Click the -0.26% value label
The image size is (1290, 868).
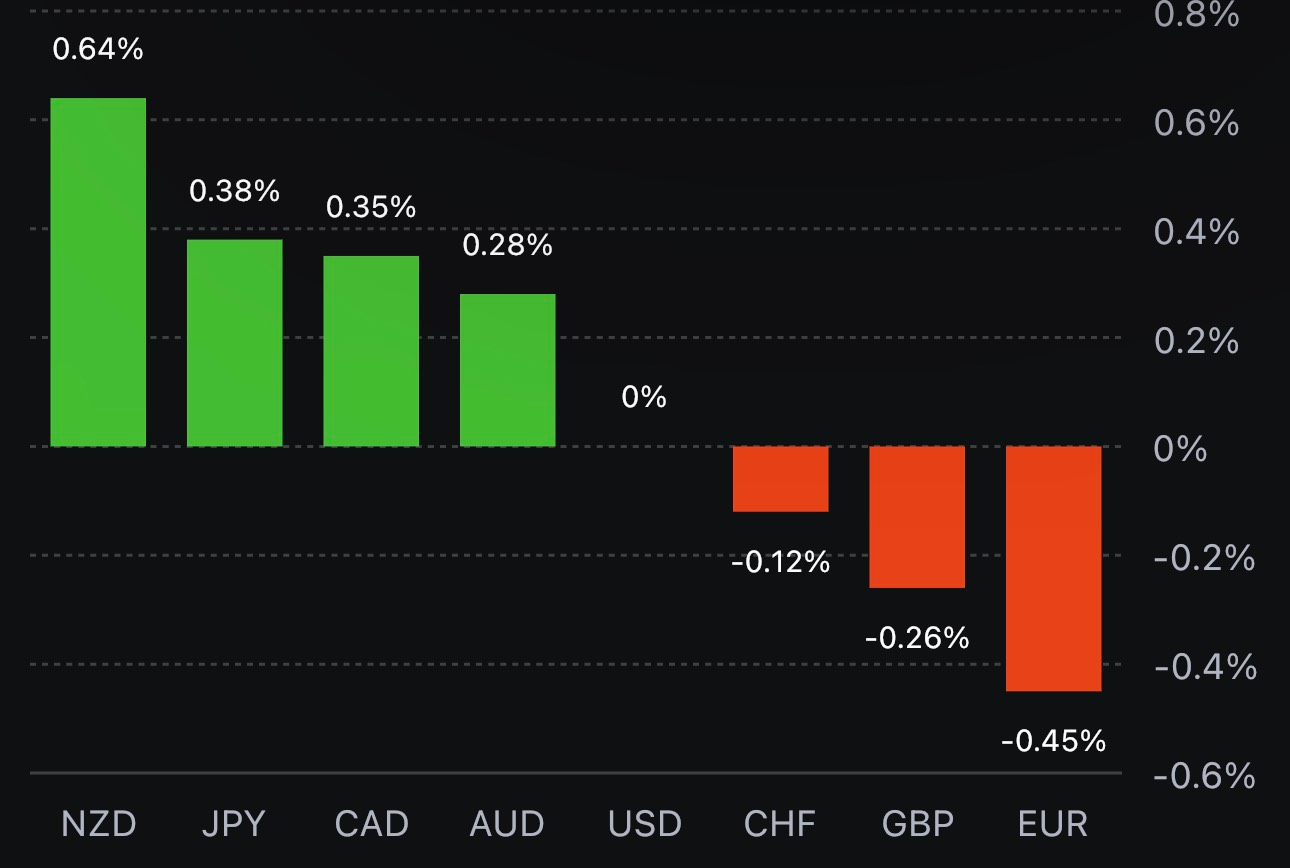click(x=917, y=637)
